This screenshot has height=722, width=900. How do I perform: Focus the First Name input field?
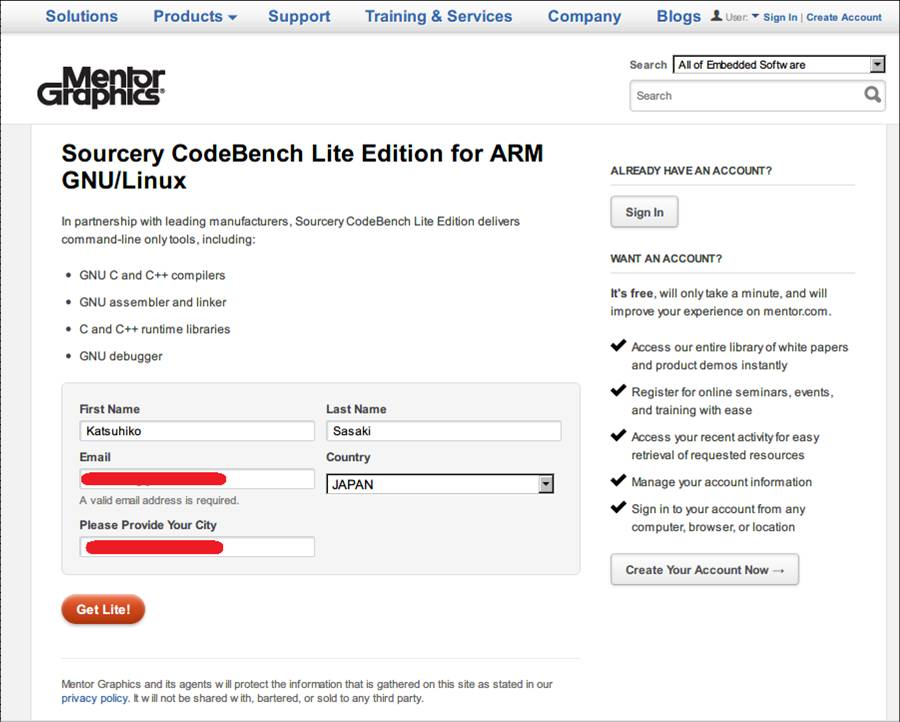click(197, 431)
